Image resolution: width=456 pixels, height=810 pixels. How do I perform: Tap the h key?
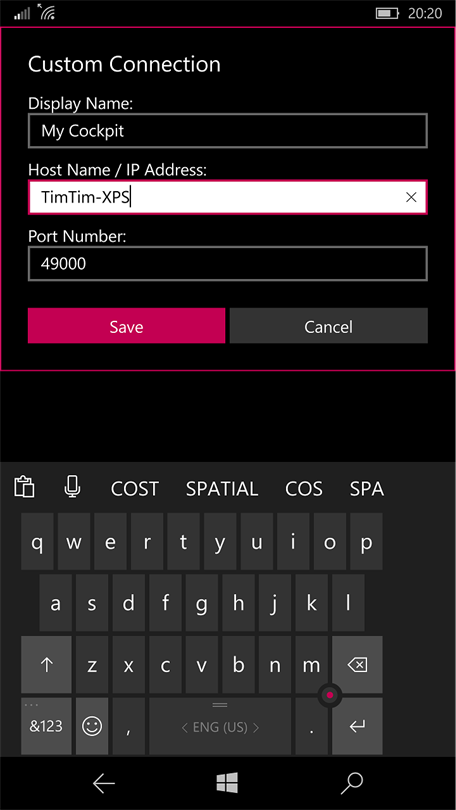point(238,603)
